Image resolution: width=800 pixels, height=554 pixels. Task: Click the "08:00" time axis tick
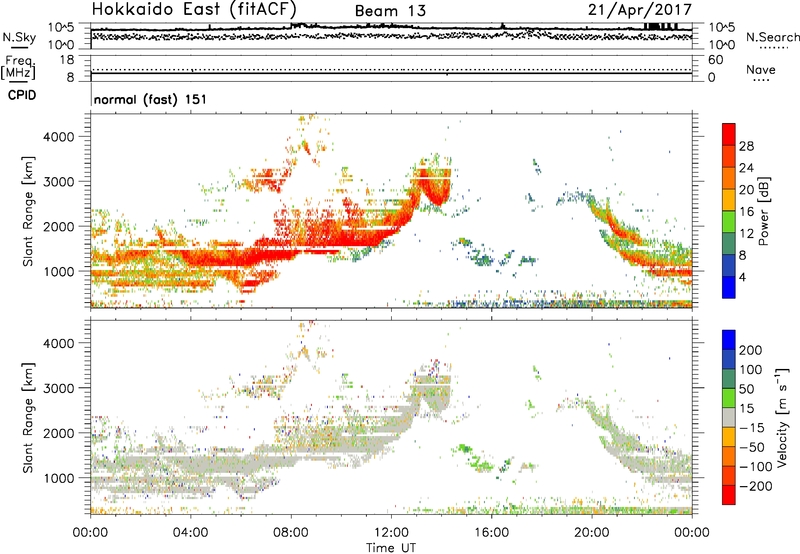[x=291, y=533]
